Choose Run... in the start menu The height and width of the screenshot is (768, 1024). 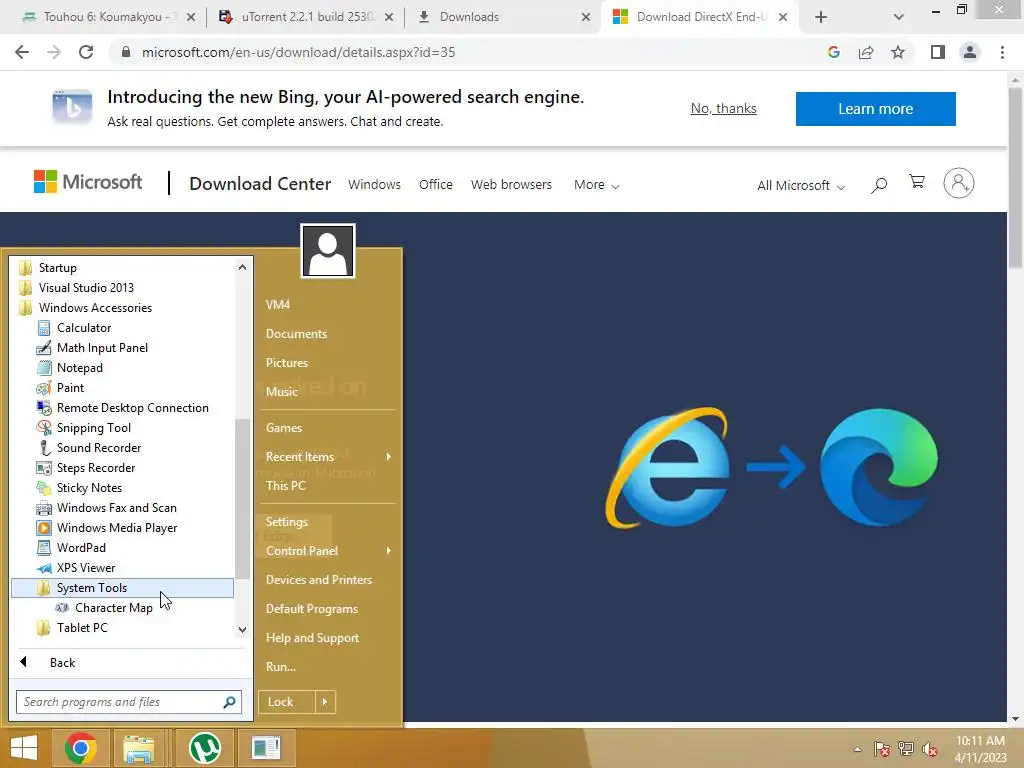tap(281, 667)
